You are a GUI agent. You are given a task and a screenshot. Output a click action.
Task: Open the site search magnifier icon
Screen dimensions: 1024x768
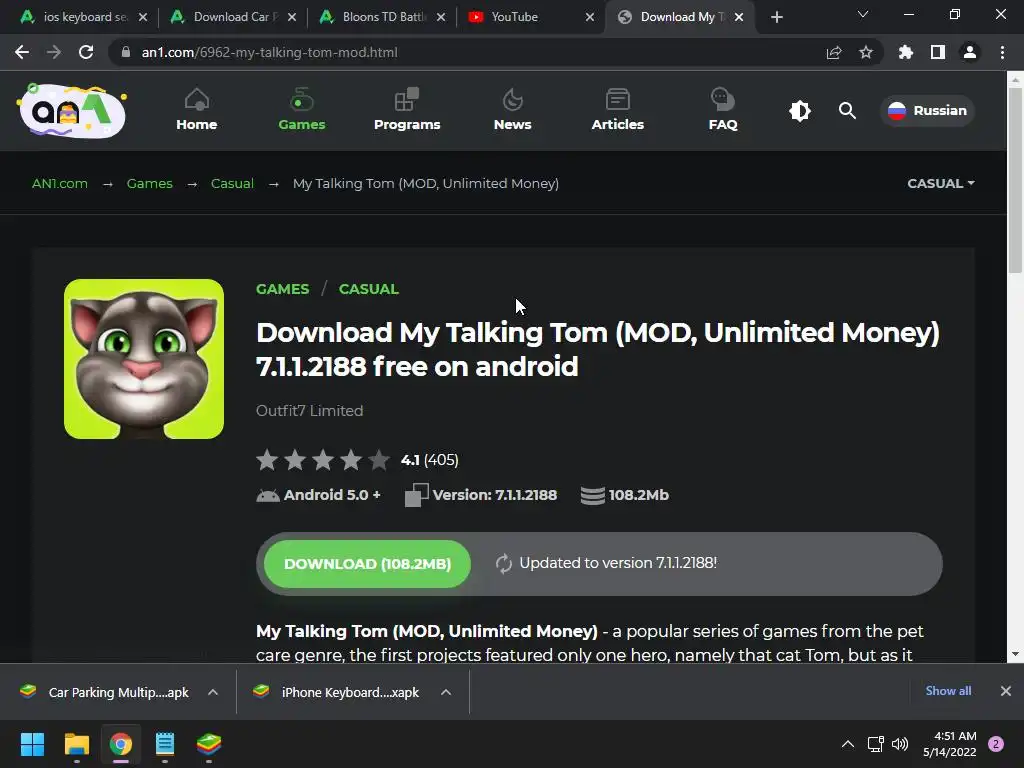click(847, 110)
